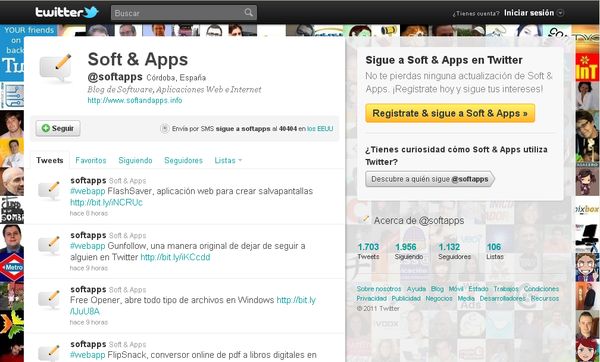The height and width of the screenshot is (362, 600).
Task: Open bit.ly/iNCRUc link
Action: (106, 202)
